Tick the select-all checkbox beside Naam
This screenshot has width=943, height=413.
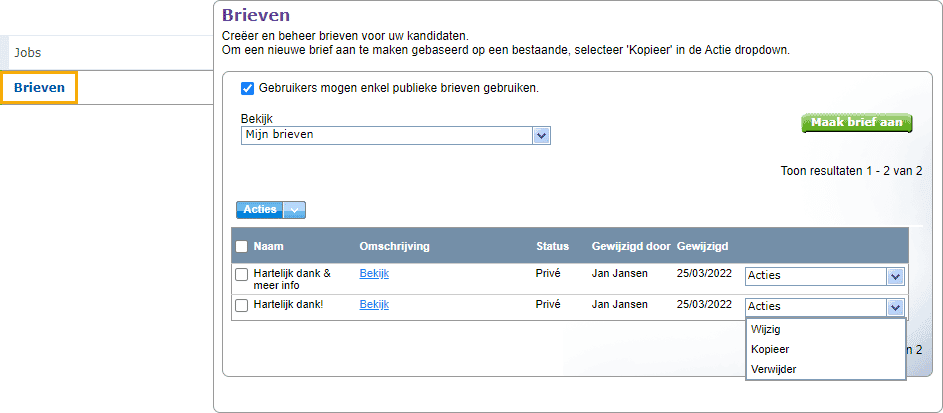tap(241, 246)
